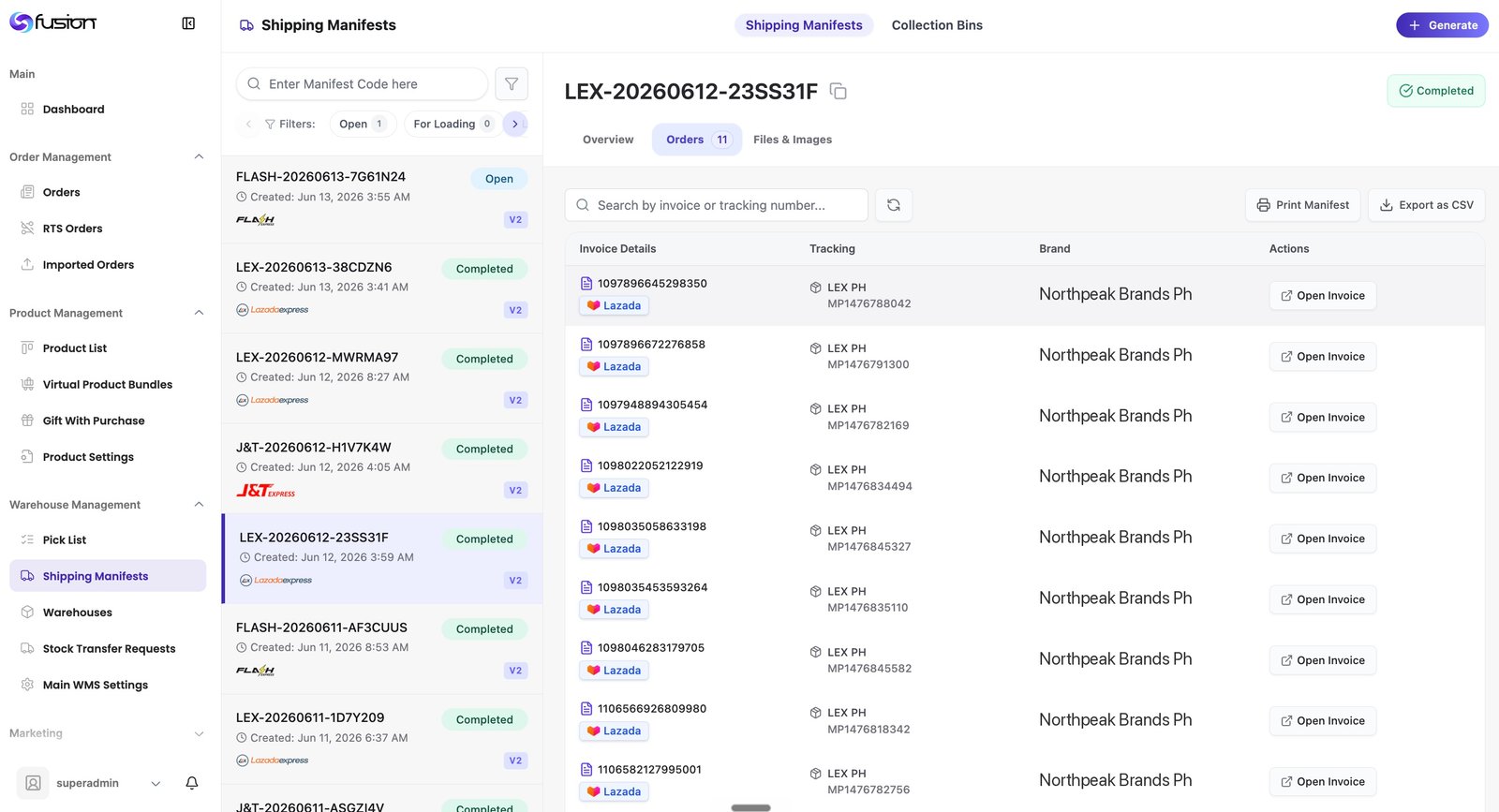Select manifest LEX-20260611-1D7Y209
Image resolution: width=1499 pixels, height=812 pixels.
(x=381, y=740)
